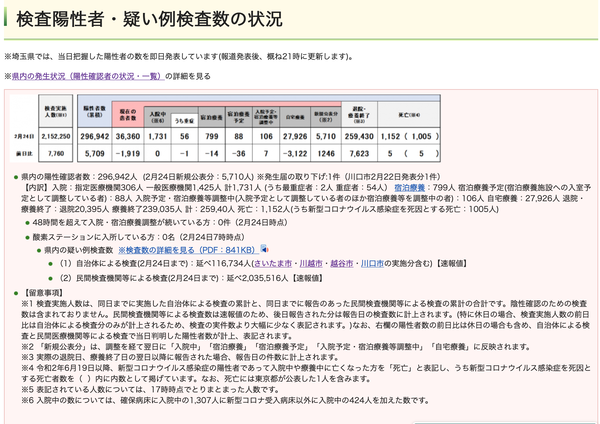Image resolution: width=600 pixels, height=424 pixels.
Task: Click the うち重症 sub-header cell
Action: 184,121
